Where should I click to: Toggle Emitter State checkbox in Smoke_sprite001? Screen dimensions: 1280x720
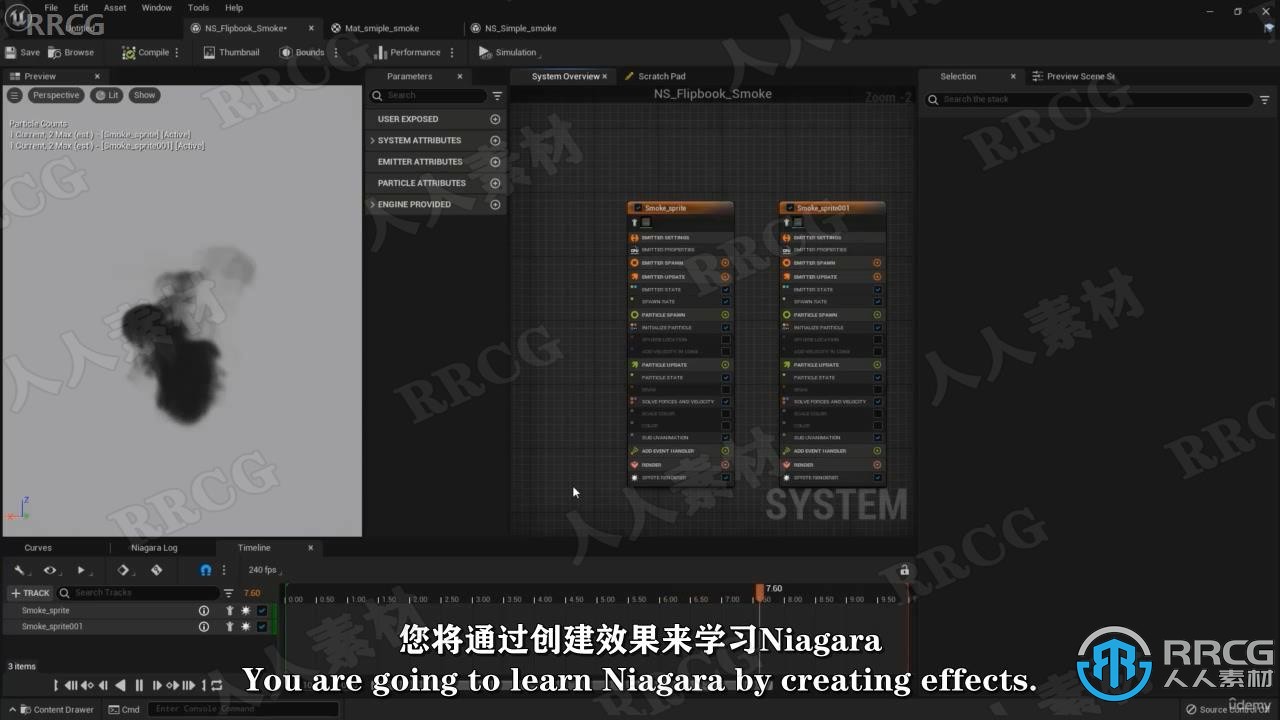(x=877, y=289)
